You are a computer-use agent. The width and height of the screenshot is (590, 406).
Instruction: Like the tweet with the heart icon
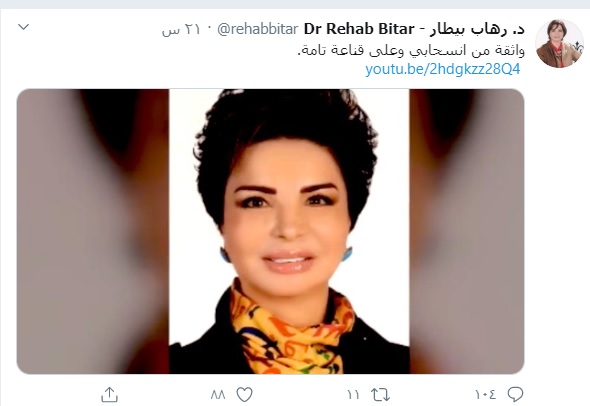click(x=244, y=395)
